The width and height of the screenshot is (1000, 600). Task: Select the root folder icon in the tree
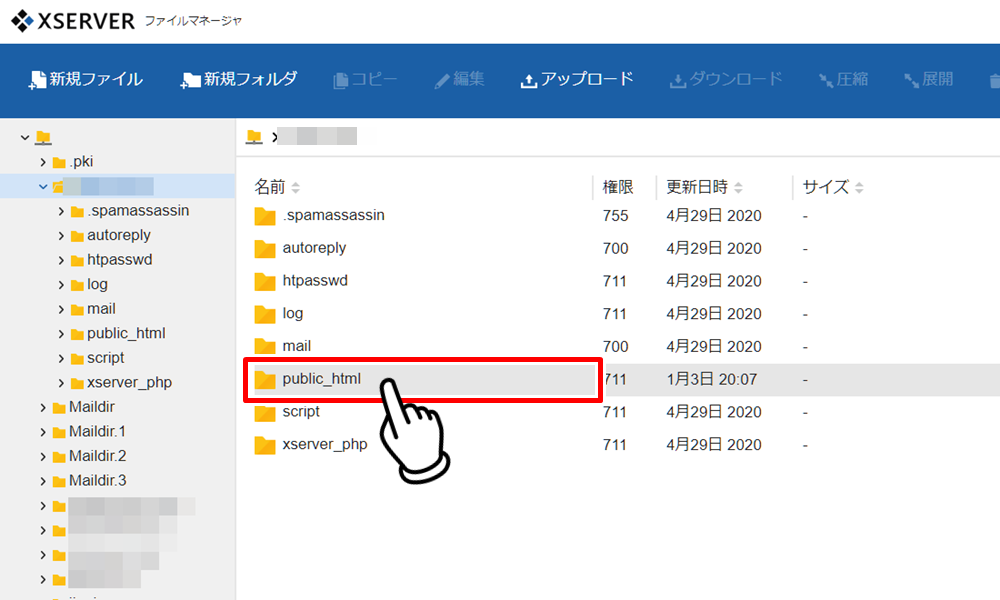(x=43, y=137)
